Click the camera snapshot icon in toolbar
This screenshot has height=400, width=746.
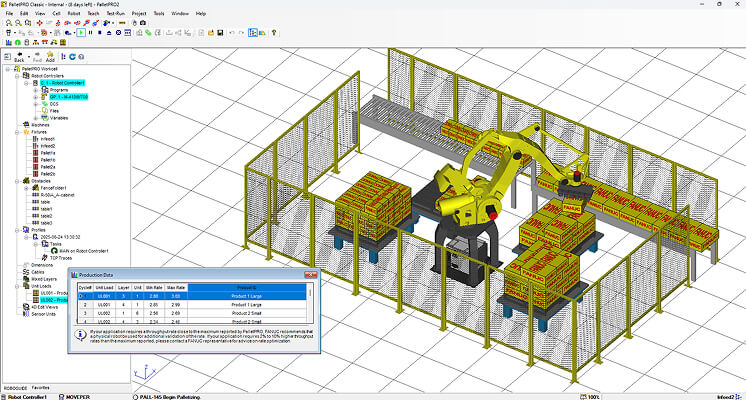point(143,23)
